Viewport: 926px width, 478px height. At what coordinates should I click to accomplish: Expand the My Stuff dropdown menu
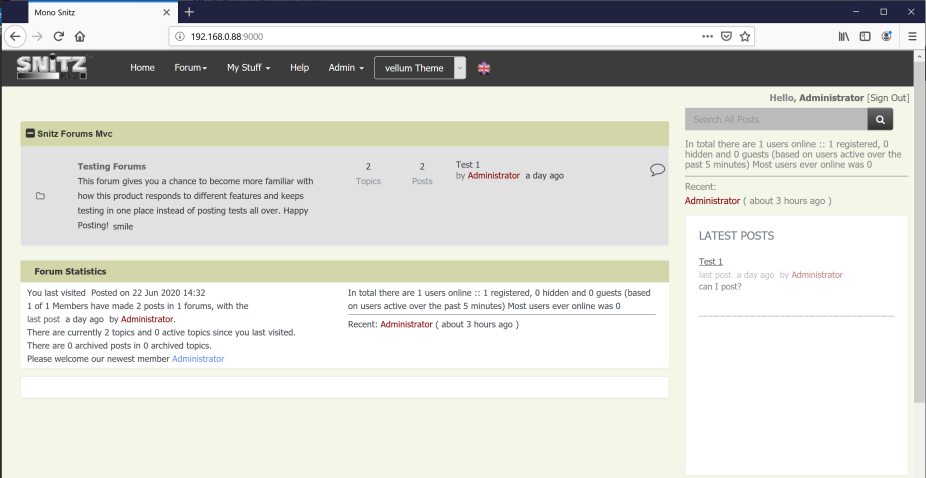coord(248,68)
